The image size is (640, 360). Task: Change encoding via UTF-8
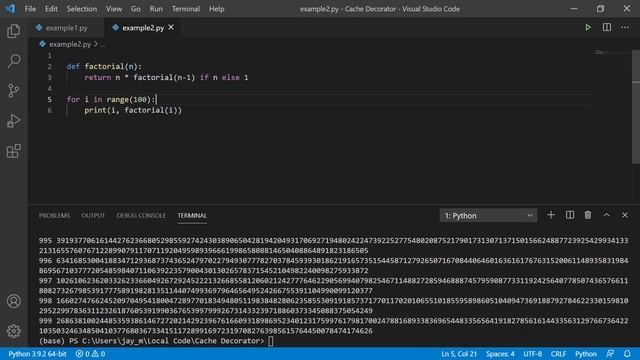tap(533, 354)
